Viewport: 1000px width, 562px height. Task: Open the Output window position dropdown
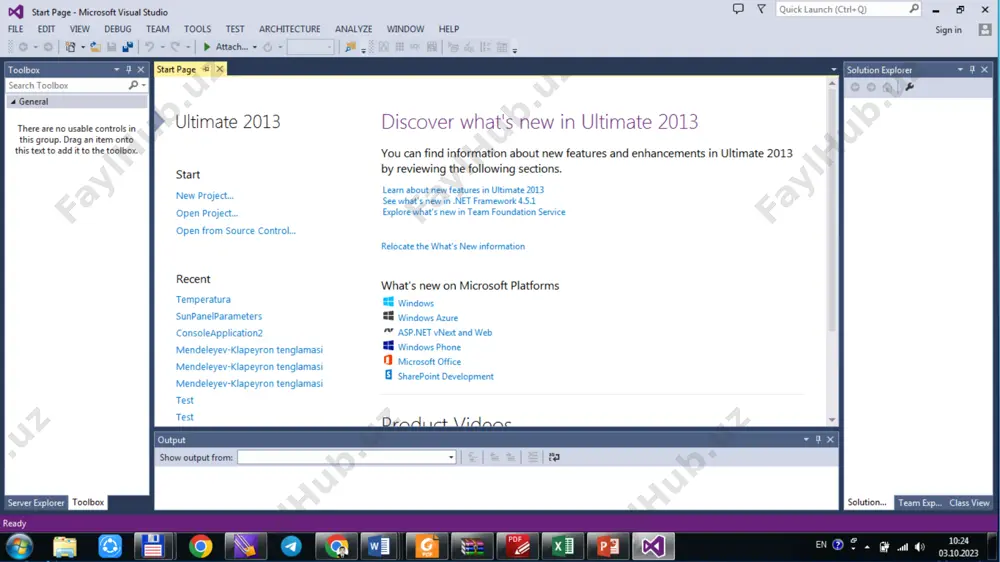click(806, 440)
